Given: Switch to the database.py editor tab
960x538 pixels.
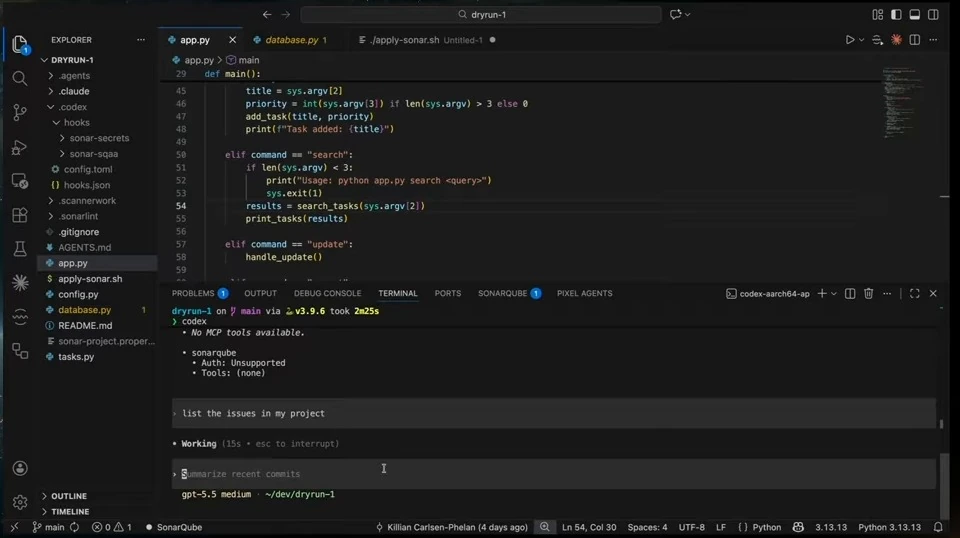Looking at the screenshot, I should point(292,40).
